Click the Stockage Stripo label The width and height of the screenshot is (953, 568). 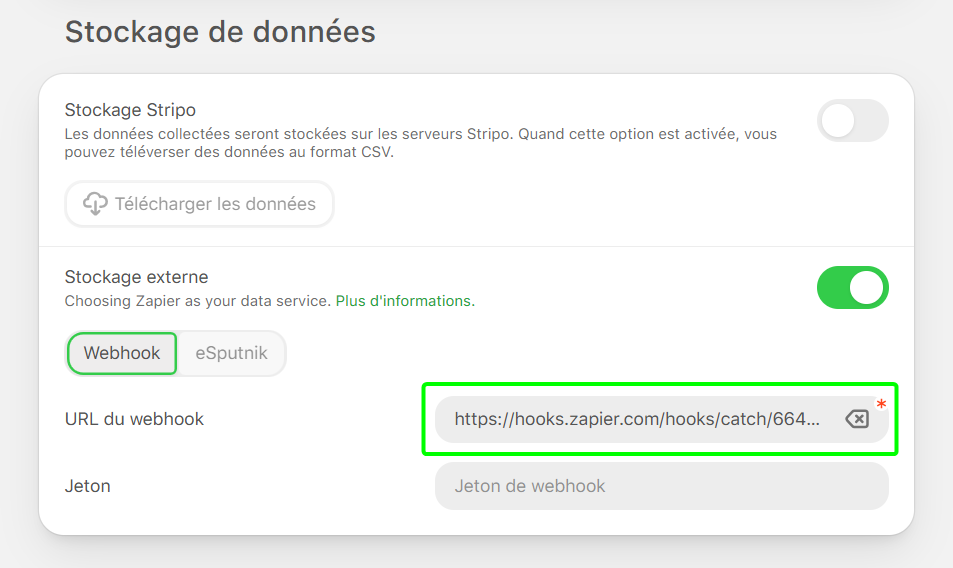tap(130, 110)
